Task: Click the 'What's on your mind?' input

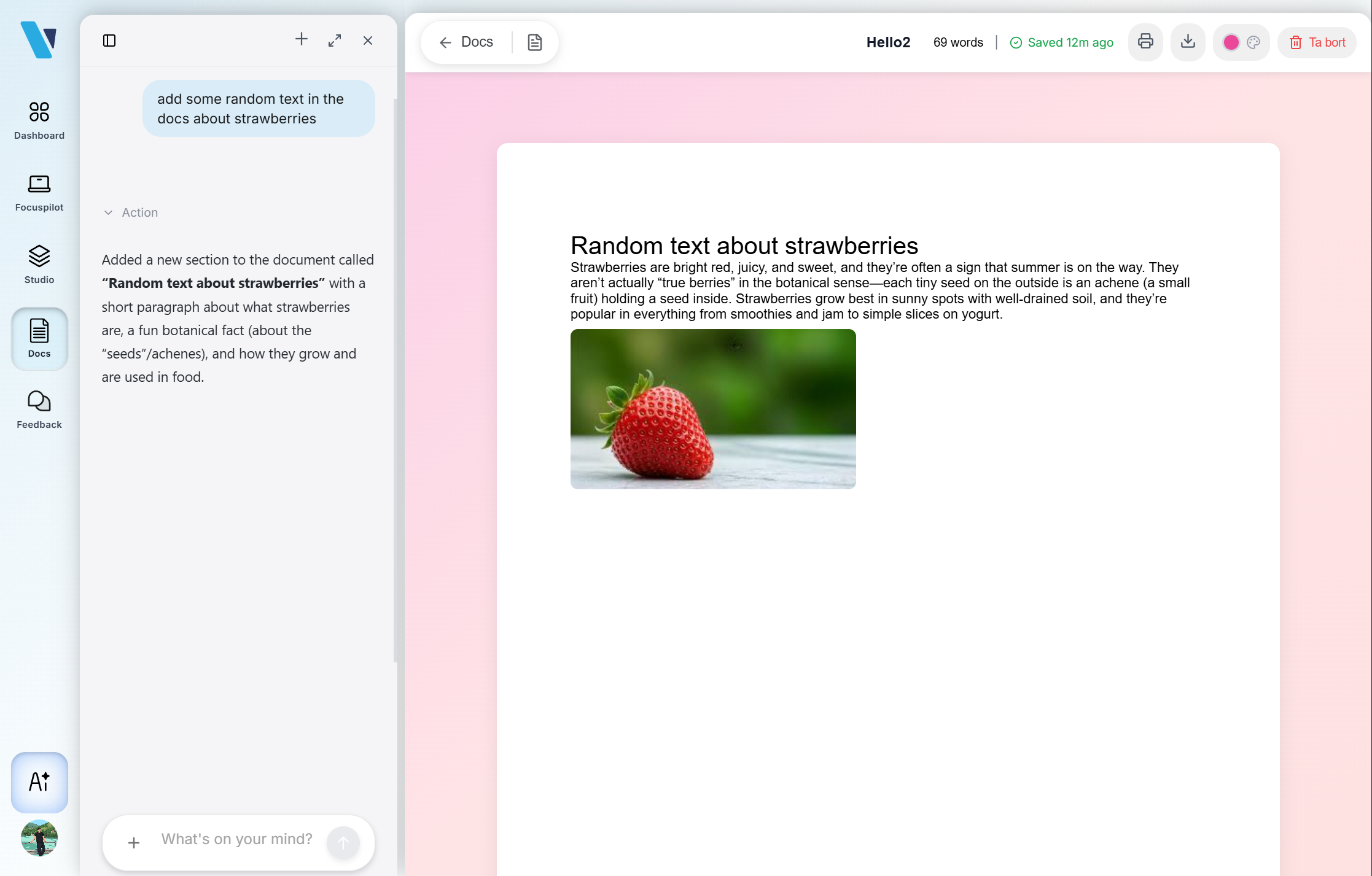Action: click(236, 839)
